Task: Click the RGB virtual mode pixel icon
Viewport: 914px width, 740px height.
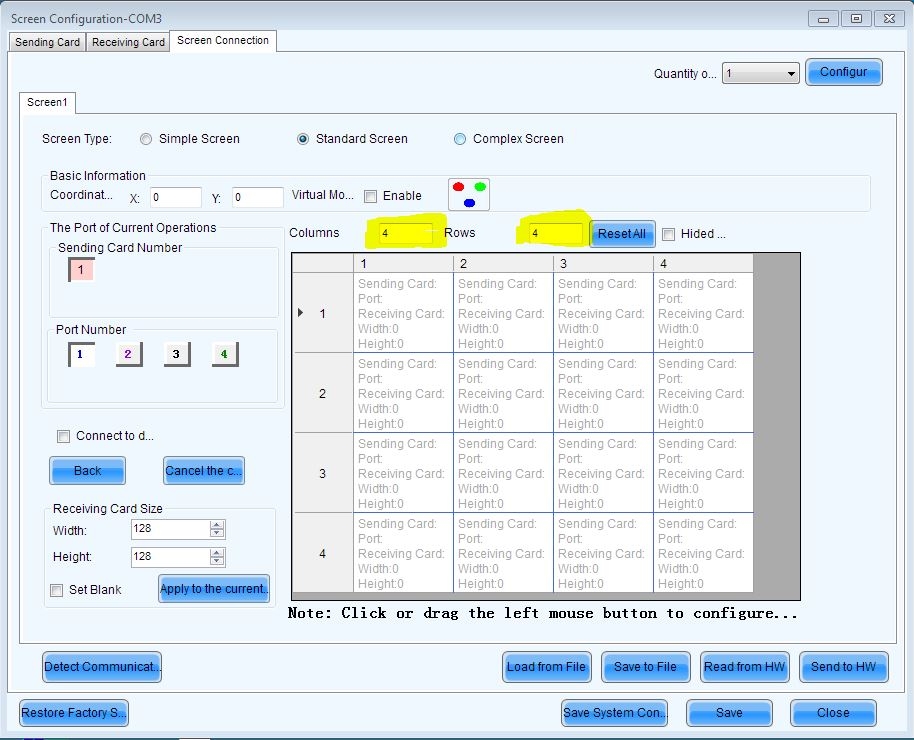Action: click(x=468, y=195)
